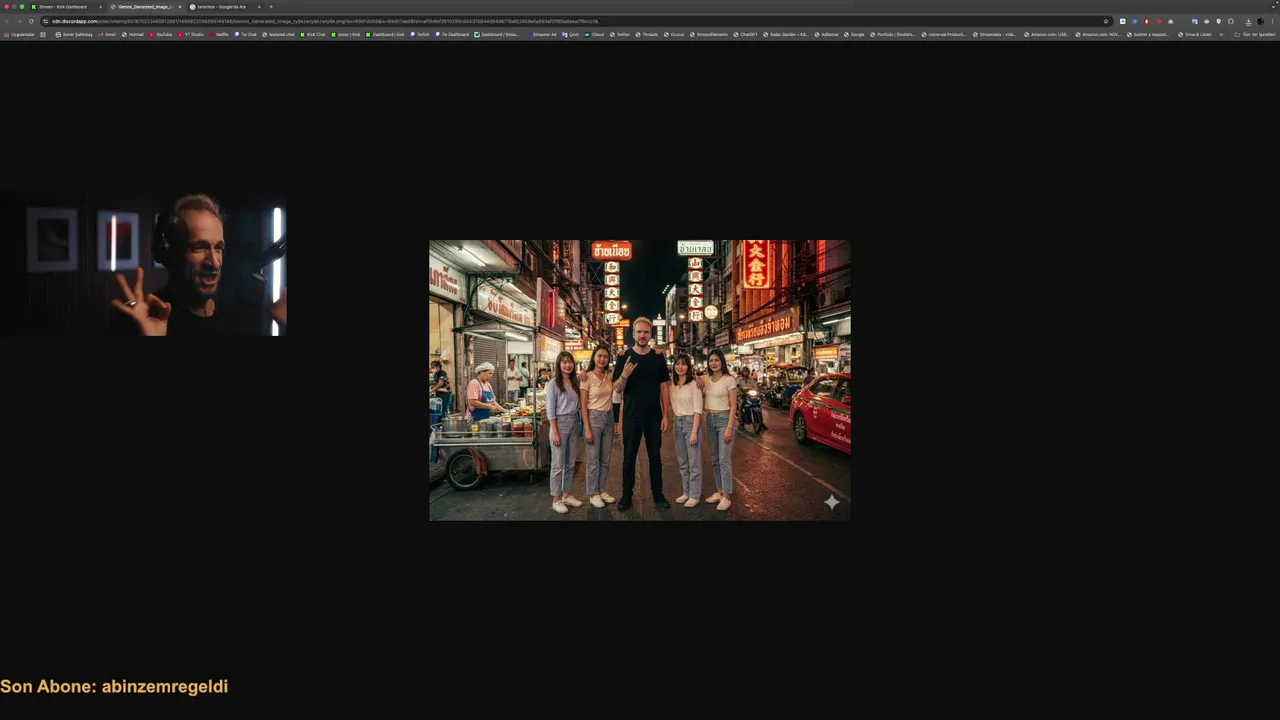Bookmark this page with the star icon
This screenshot has width=1280, height=720.
[x=1106, y=21]
